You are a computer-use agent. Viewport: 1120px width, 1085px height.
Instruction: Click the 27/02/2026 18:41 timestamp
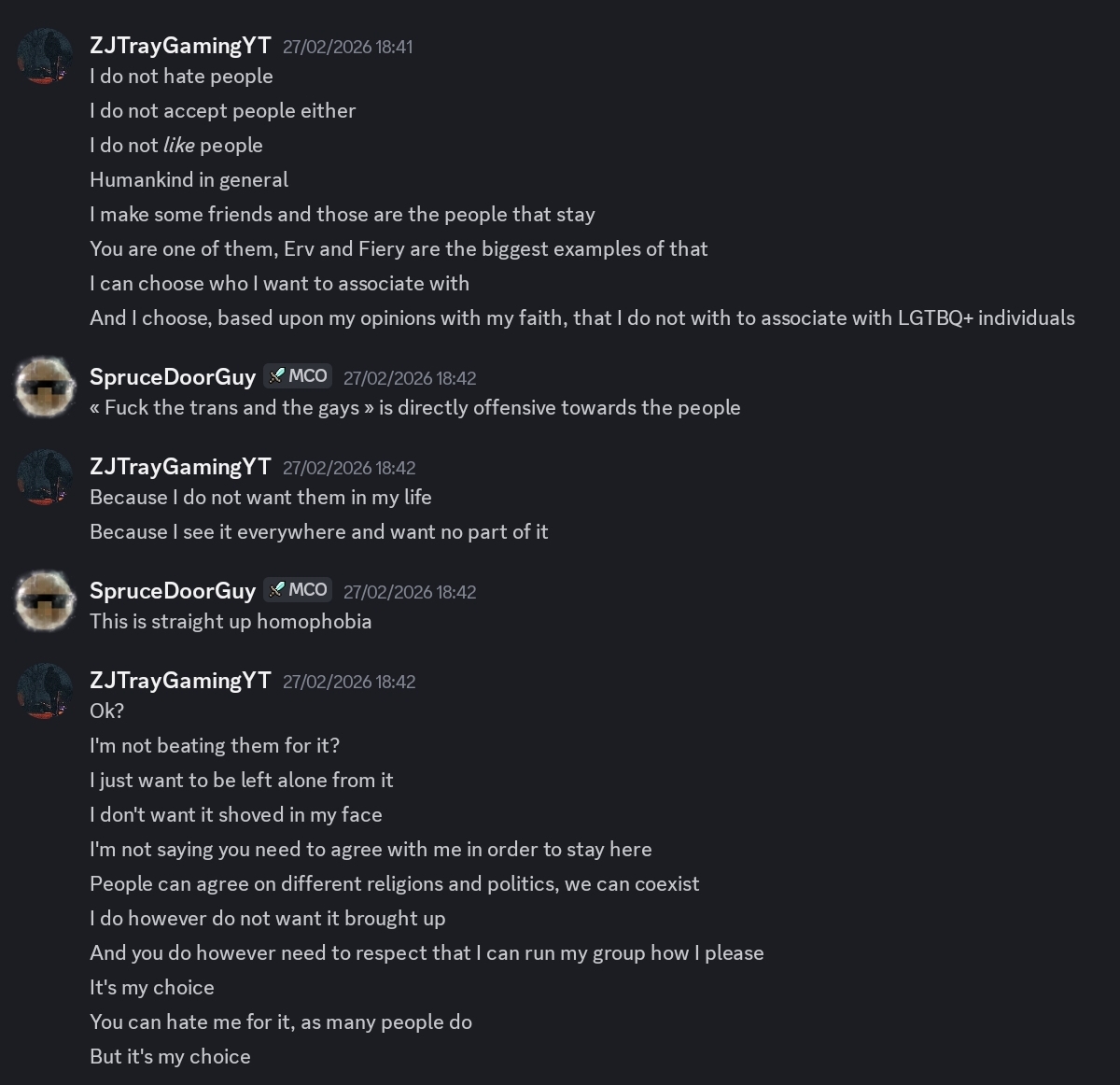tap(347, 47)
